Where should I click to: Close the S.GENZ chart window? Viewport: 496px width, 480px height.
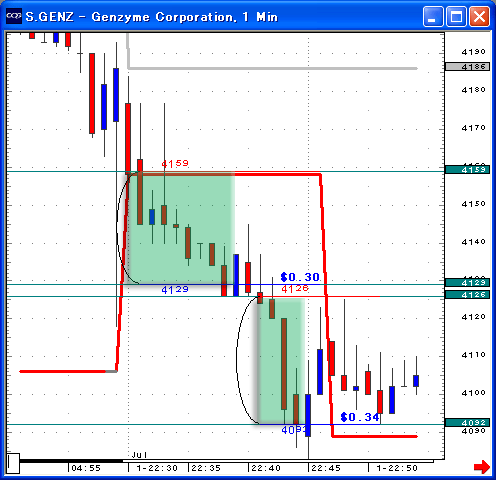[480, 16]
